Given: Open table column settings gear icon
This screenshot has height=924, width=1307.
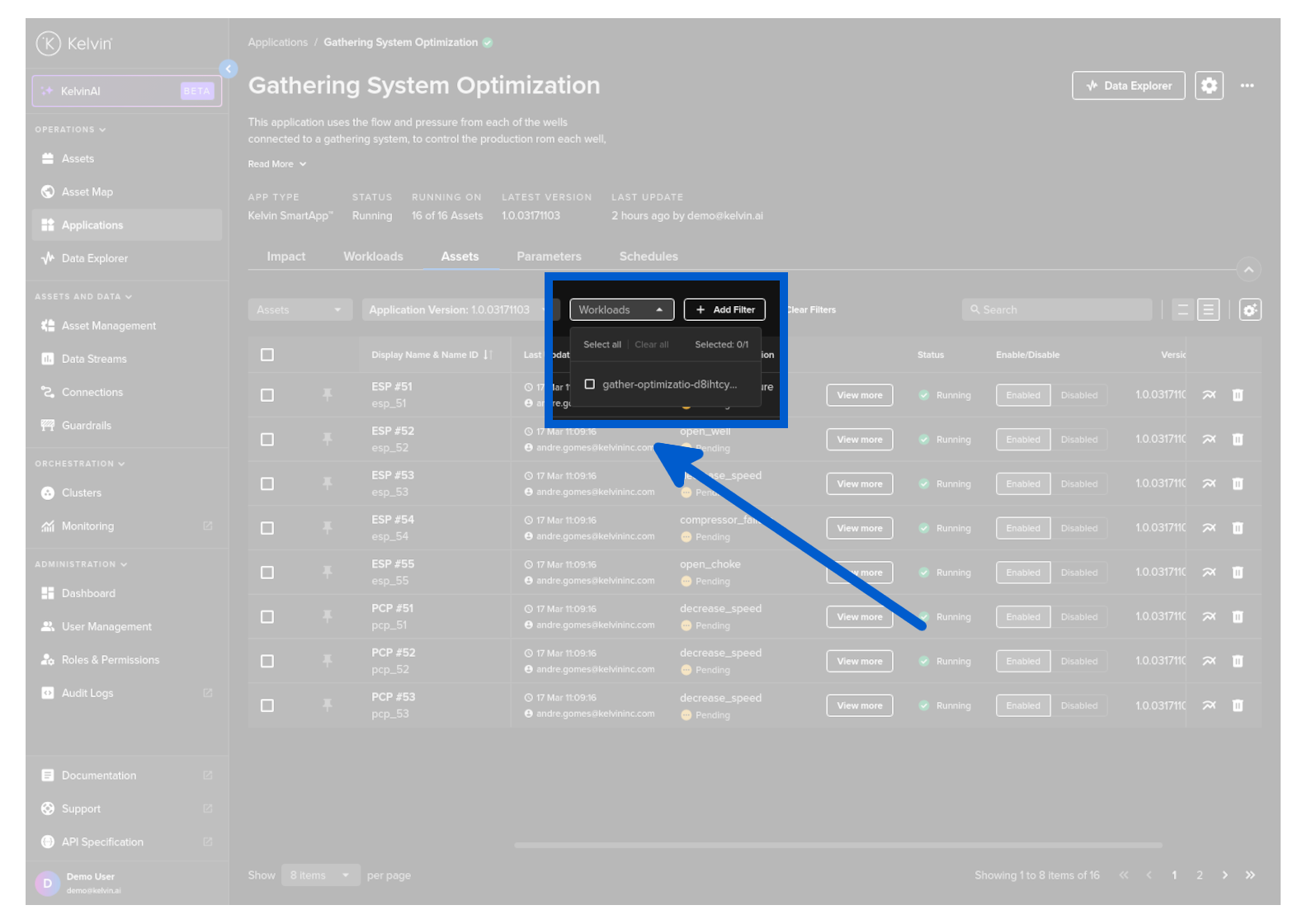Looking at the screenshot, I should click(x=1249, y=310).
